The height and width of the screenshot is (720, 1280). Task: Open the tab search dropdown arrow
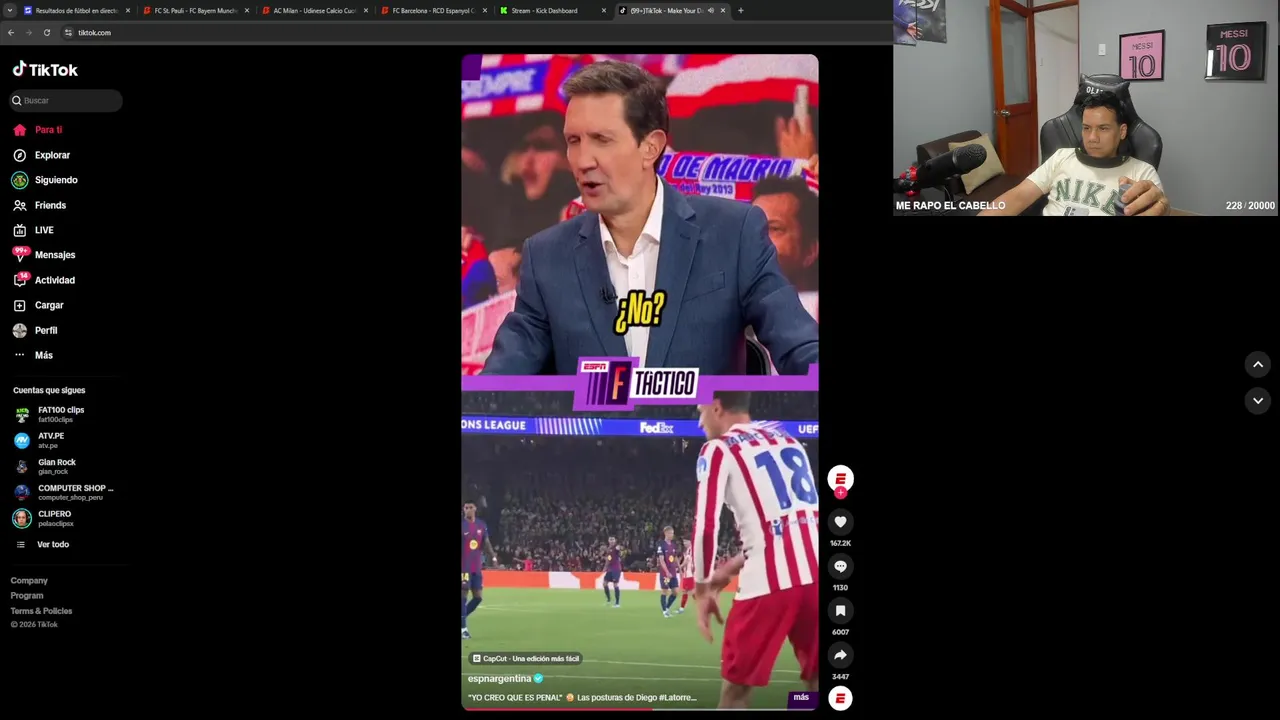pyautogui.click(x=10, y=11)
